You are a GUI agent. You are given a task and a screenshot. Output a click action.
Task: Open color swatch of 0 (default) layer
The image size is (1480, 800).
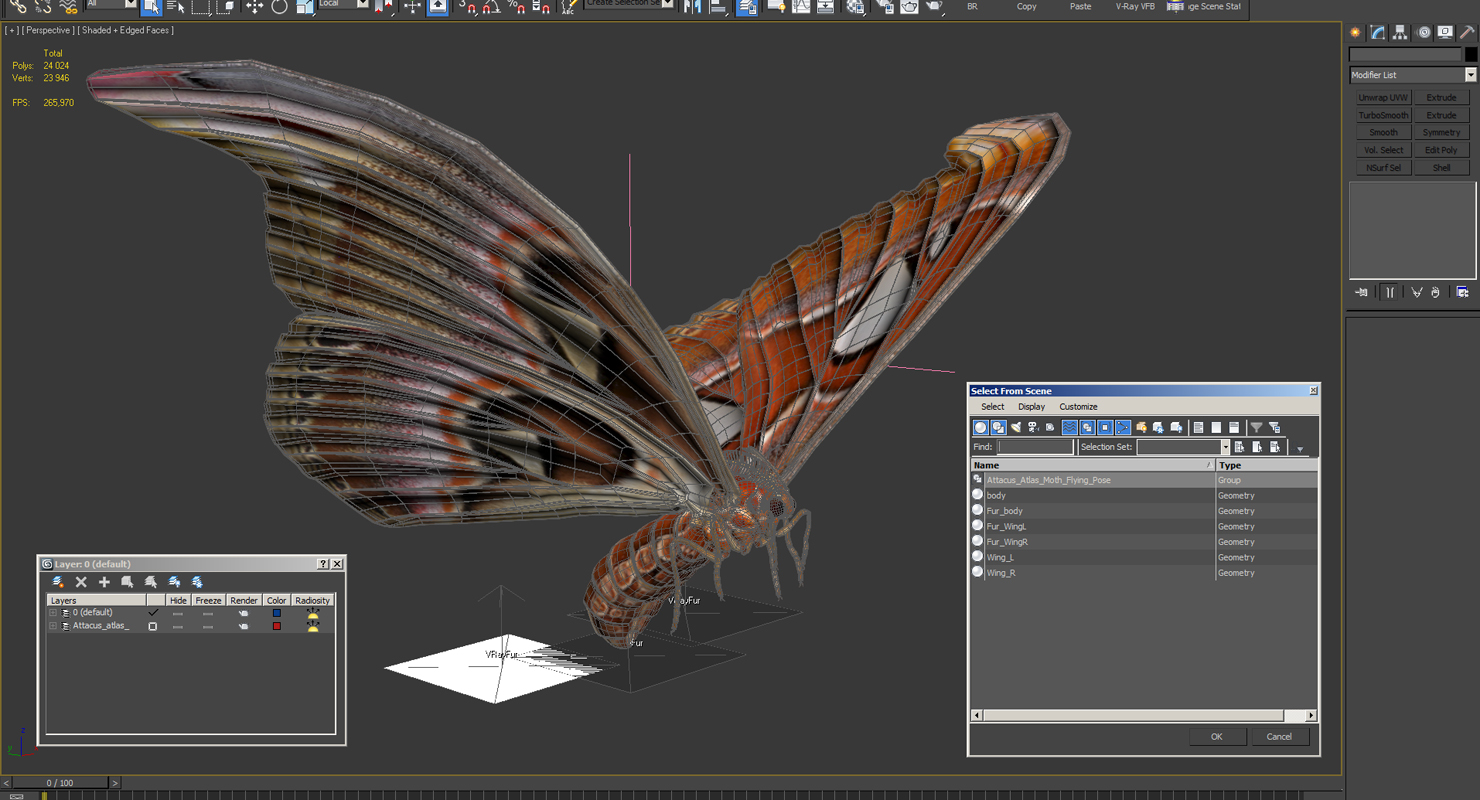(x=277, y=613)
